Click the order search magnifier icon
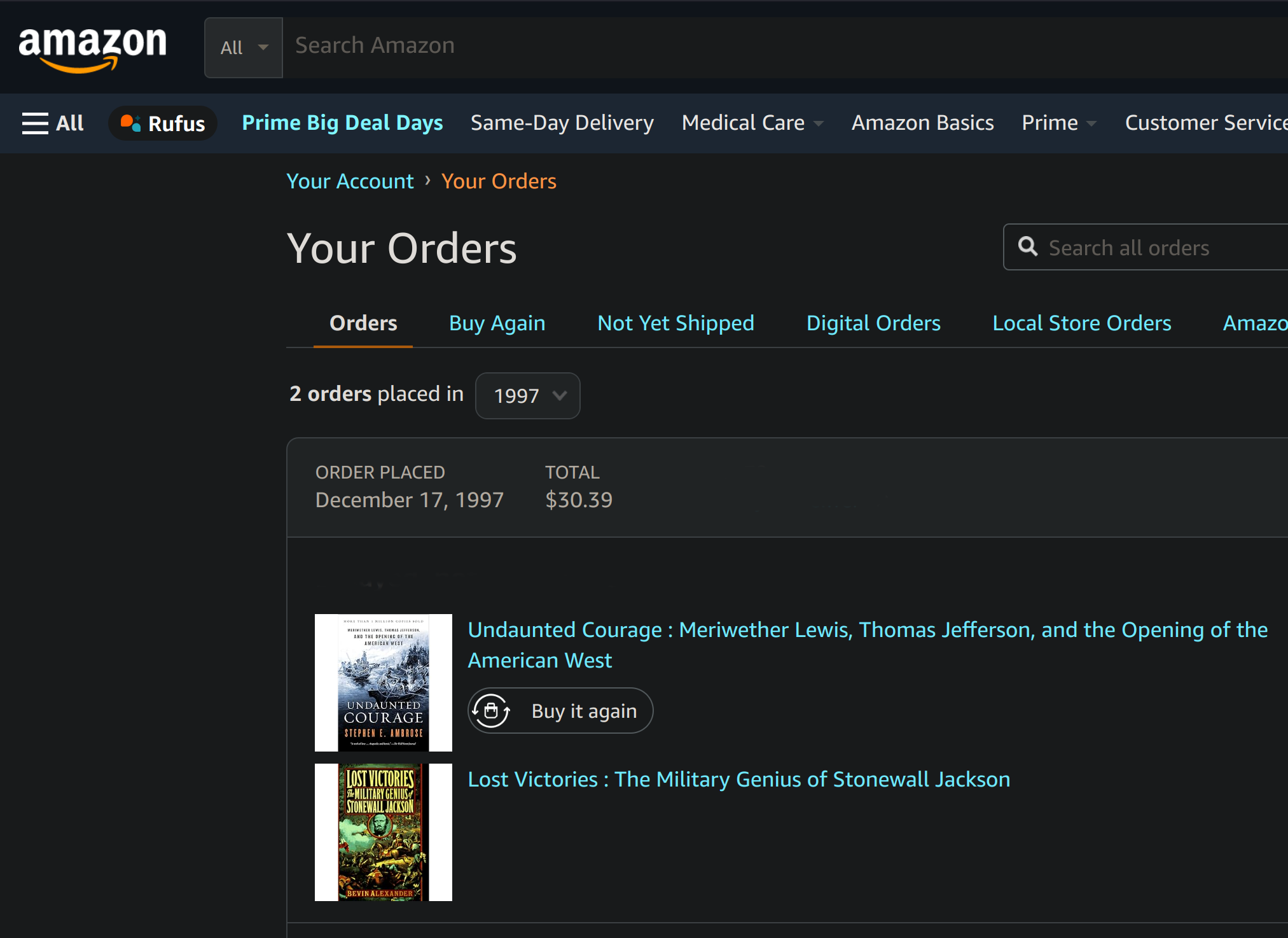Image resolution: width=1288 pixels, height=938 pixels. tap(1027, 246)
